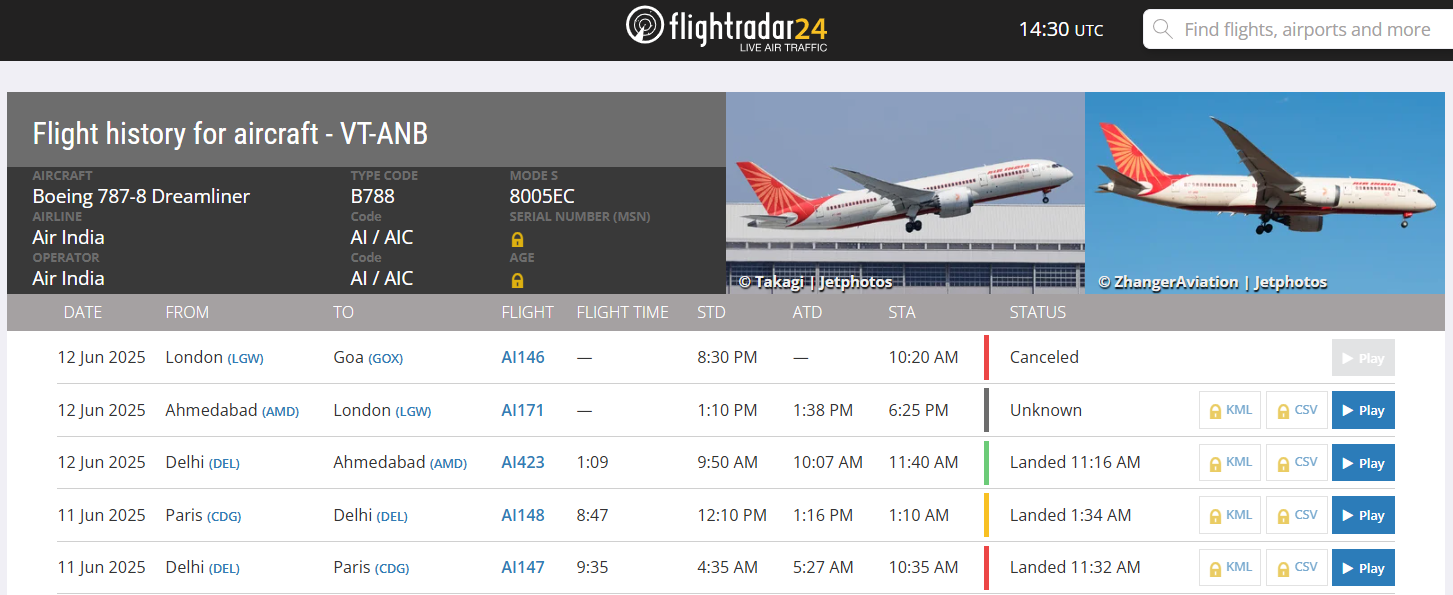Open flight AI146 link
This screenshot has width=1453, height=595.
pos(523,357)
